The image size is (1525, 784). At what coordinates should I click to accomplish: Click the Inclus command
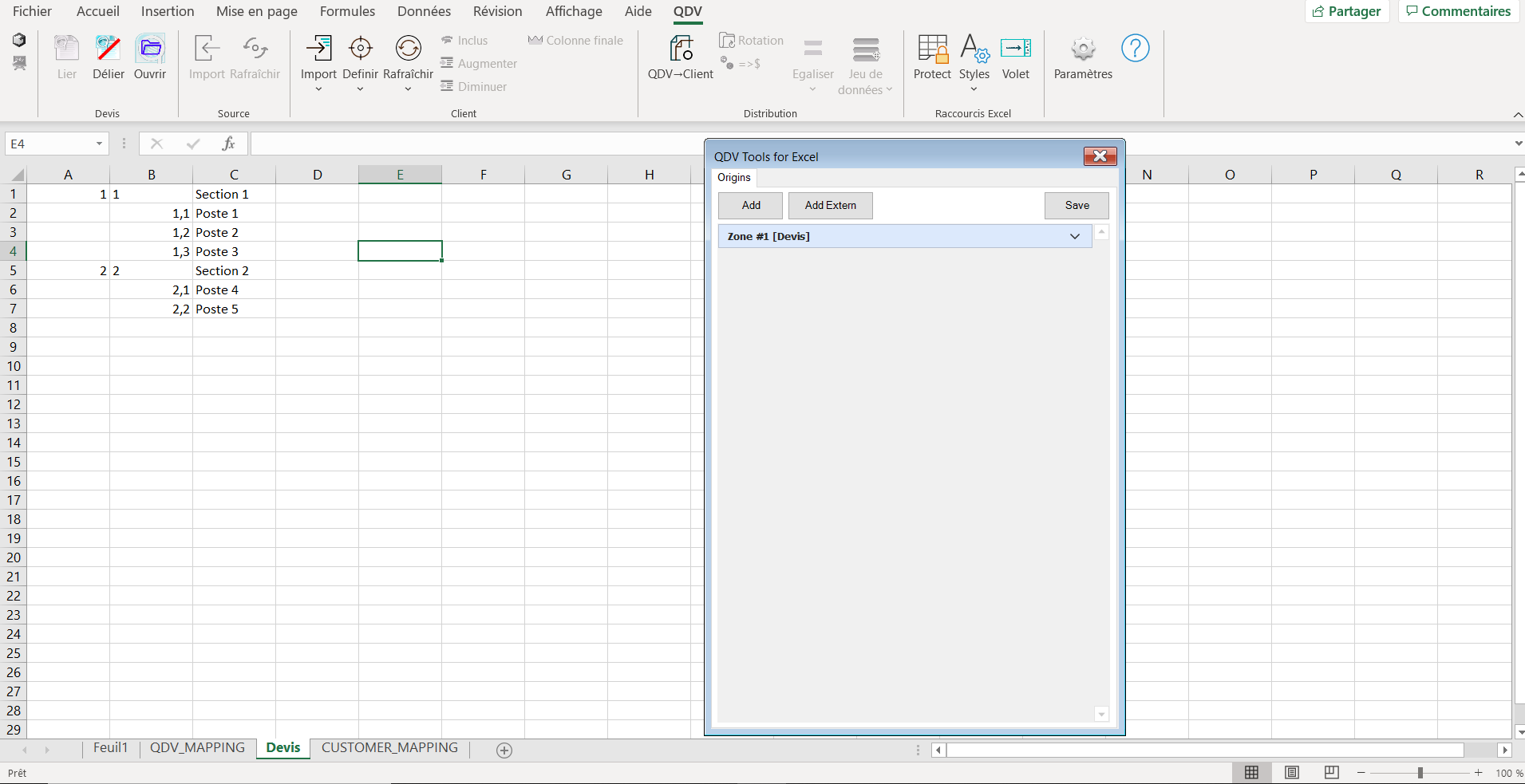[x=464, y=41]
